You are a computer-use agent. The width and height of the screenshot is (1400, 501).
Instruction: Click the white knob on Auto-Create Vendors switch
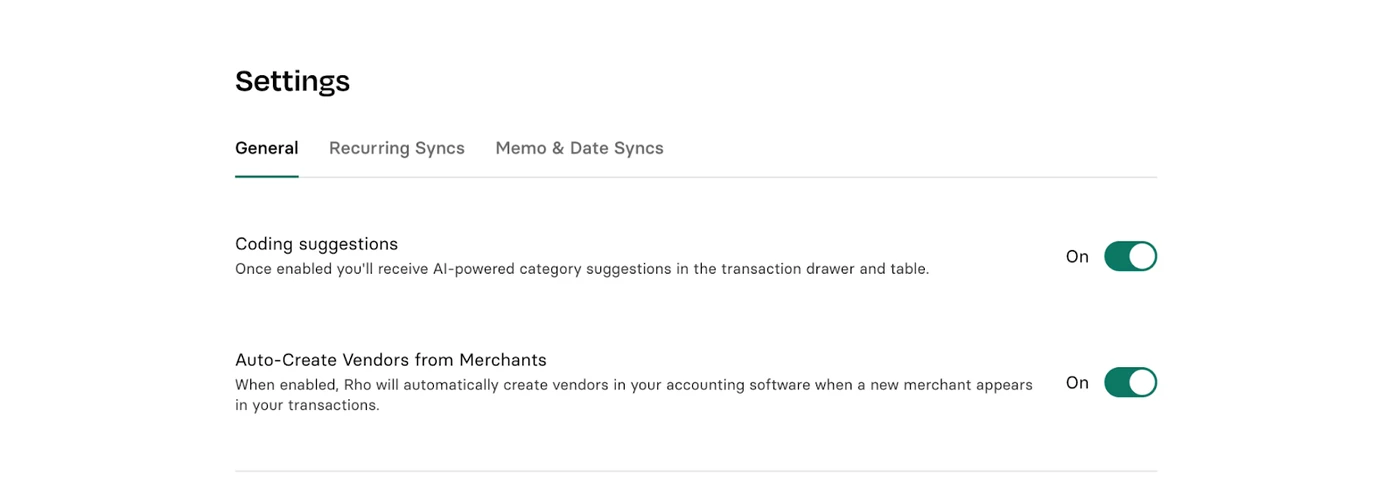1142,382
